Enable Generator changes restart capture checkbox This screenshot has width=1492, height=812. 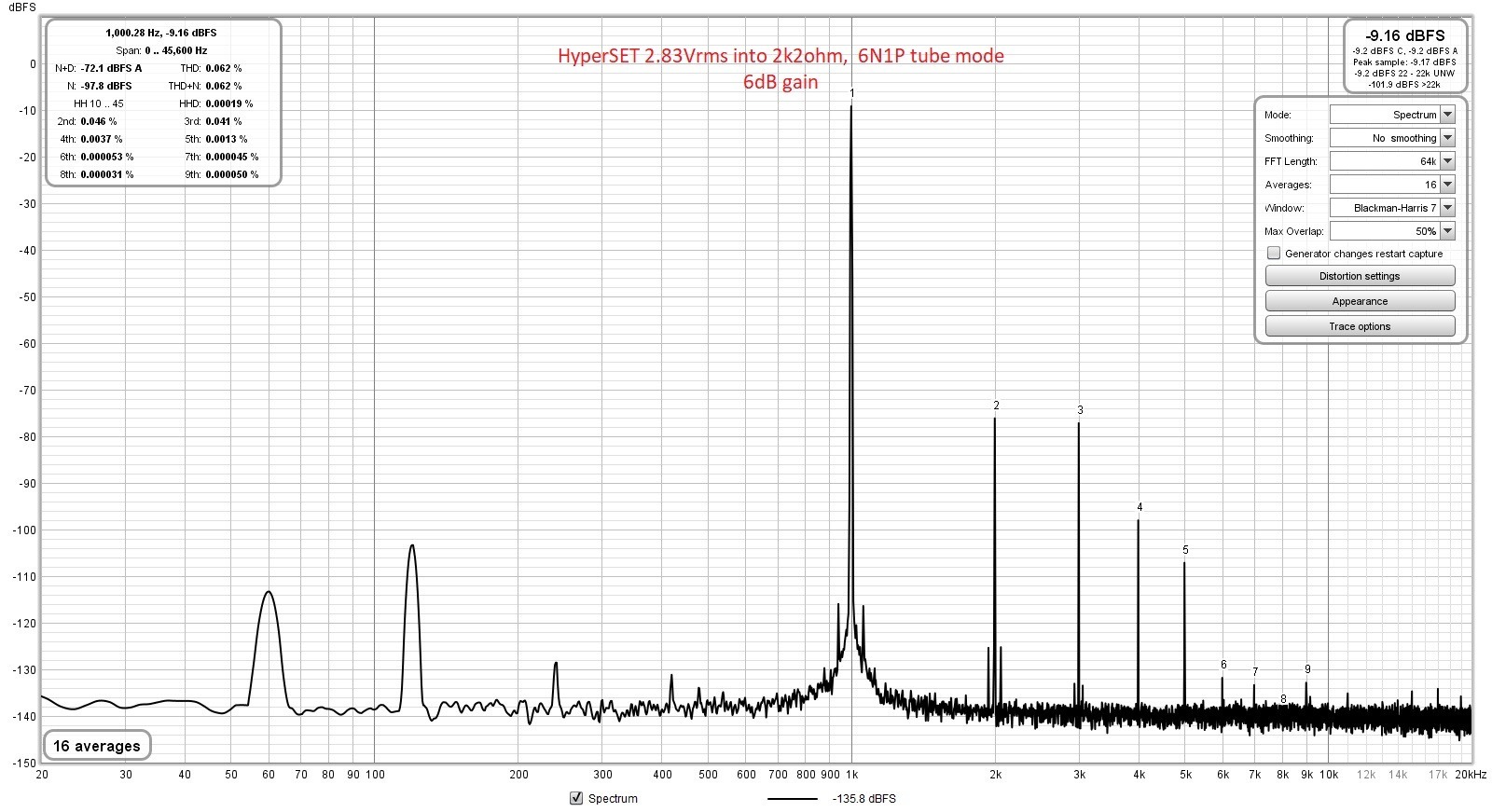[x=1274, y=254]
